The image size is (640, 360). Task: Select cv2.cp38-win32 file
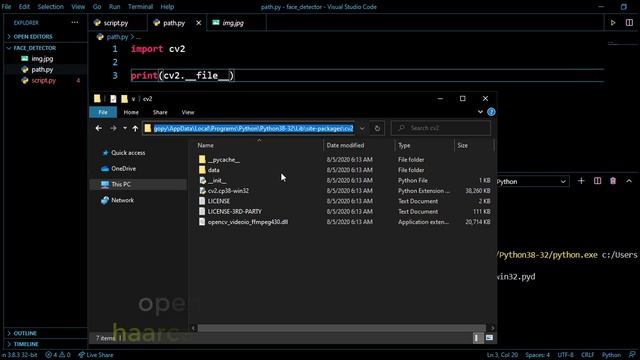coord(228,191)
